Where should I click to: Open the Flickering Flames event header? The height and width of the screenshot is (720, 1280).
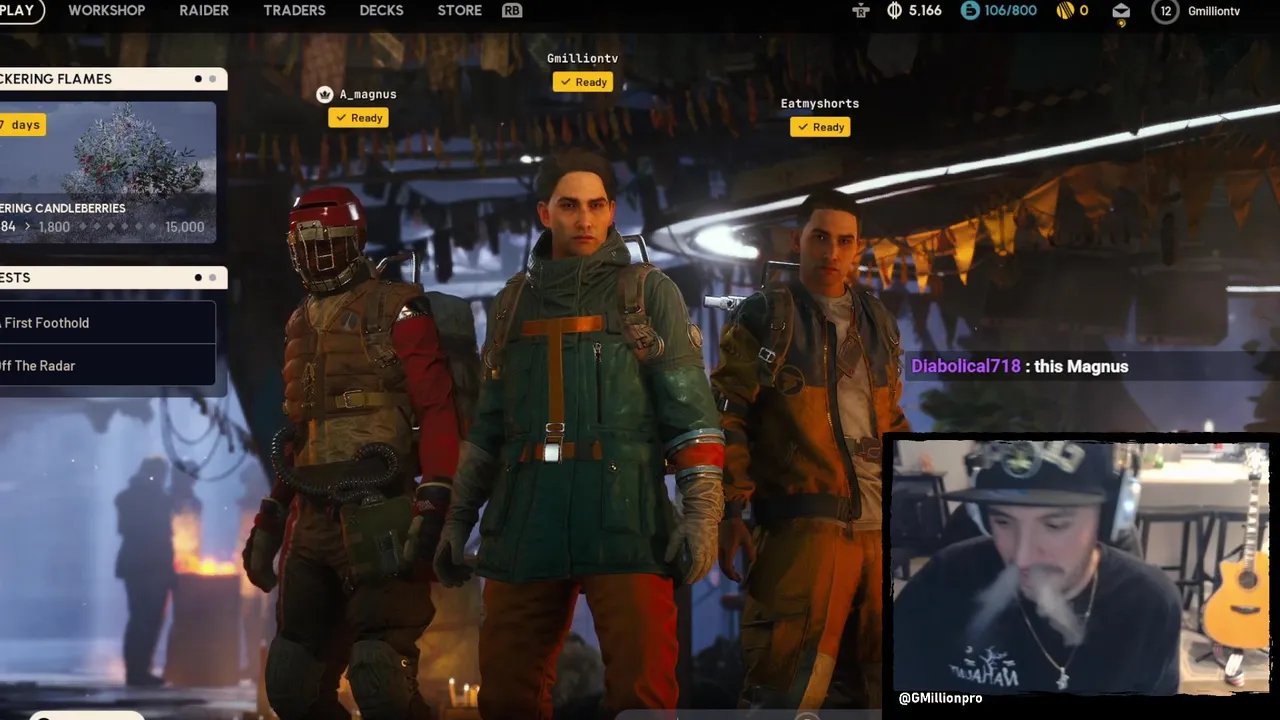(x=113, y=79)
